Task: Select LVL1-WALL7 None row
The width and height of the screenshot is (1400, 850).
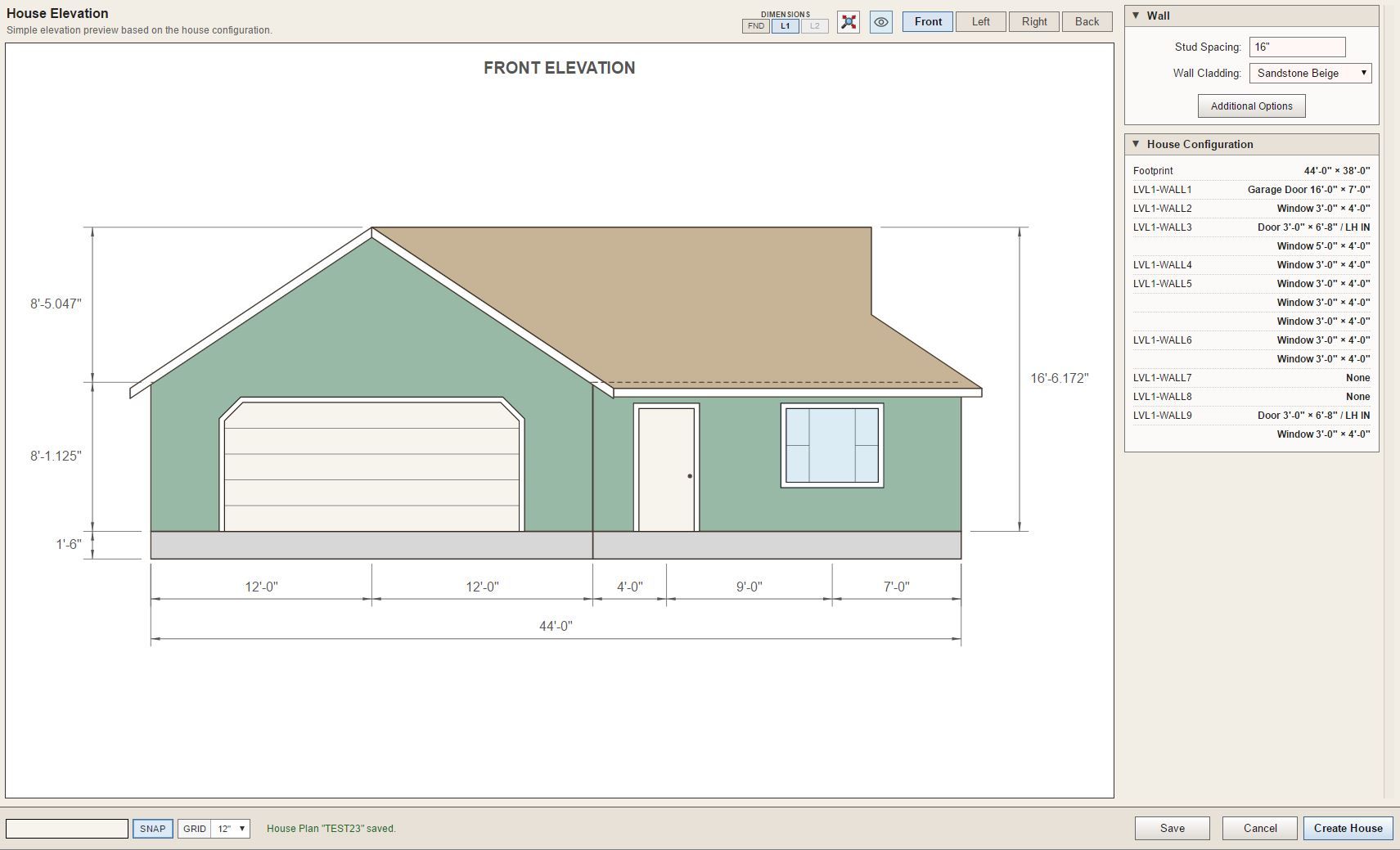Action: tap(1251, 378)
